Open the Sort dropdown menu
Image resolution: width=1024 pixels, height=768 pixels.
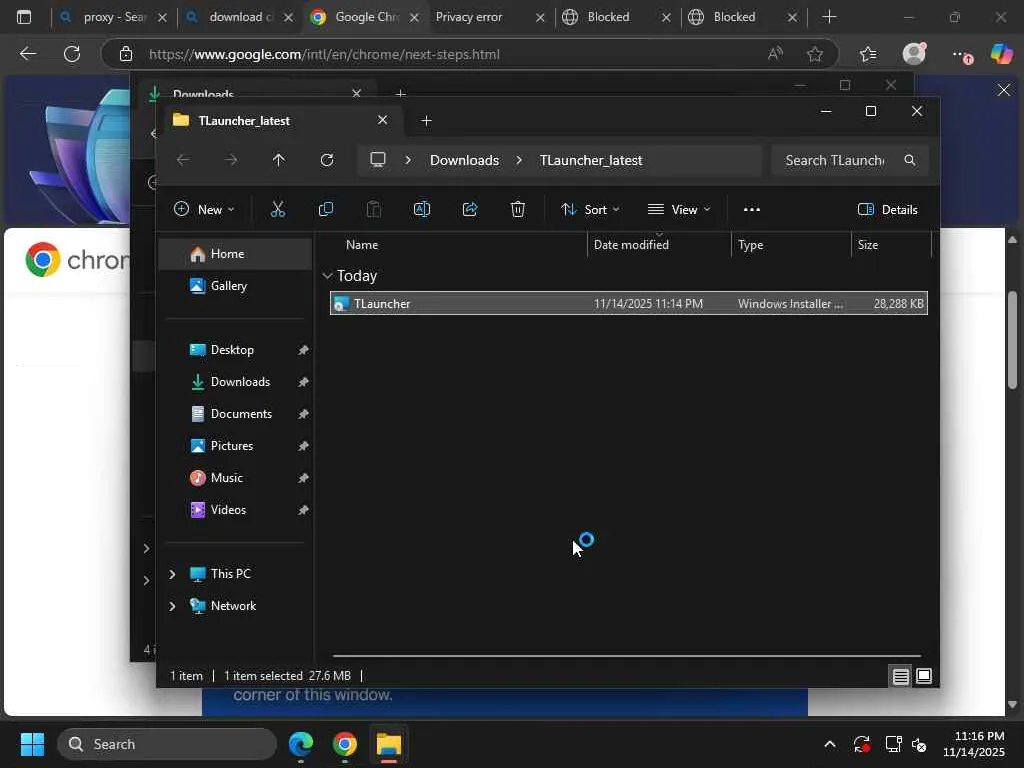point(590,209)
